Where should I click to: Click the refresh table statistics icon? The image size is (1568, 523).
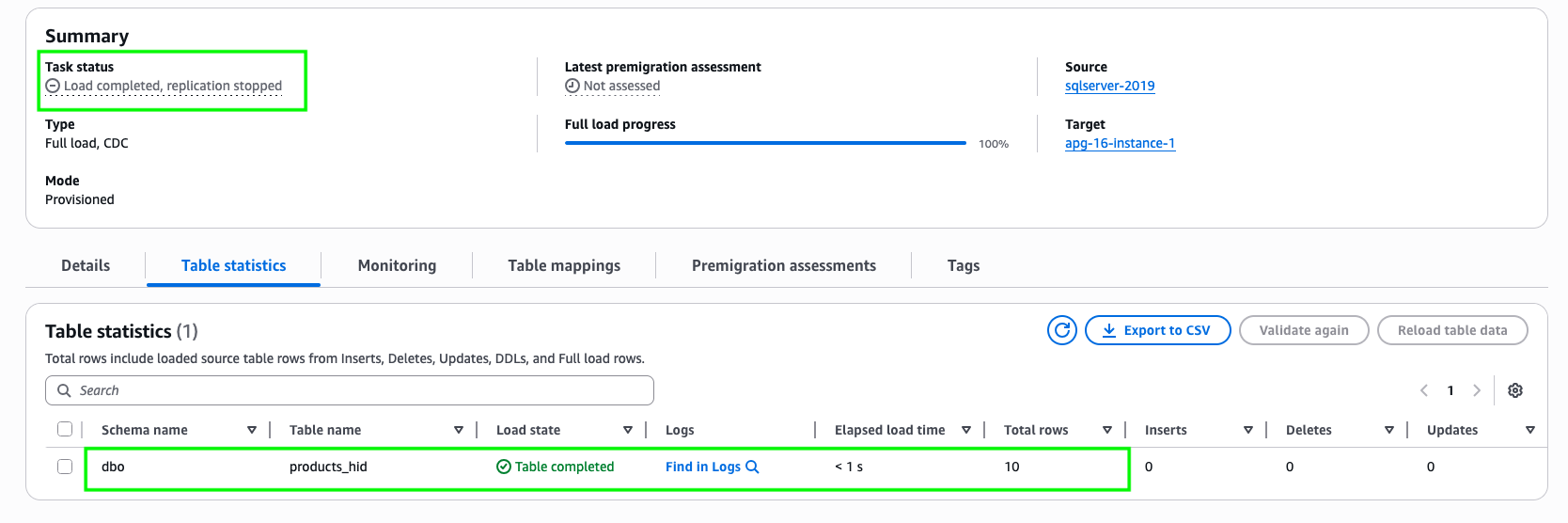point(1061,330)
